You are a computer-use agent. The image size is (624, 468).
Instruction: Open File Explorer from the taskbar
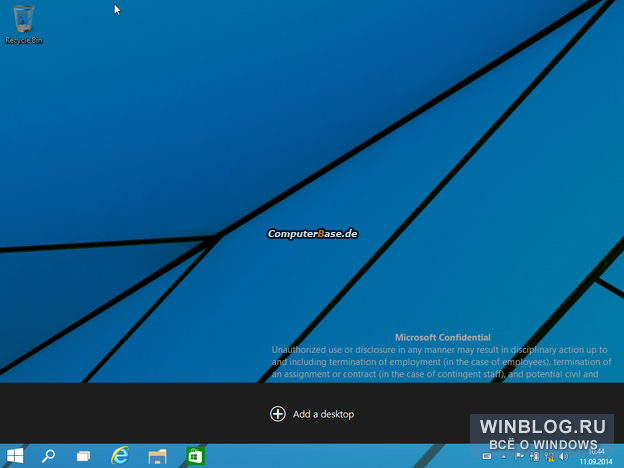click(157, 456)
